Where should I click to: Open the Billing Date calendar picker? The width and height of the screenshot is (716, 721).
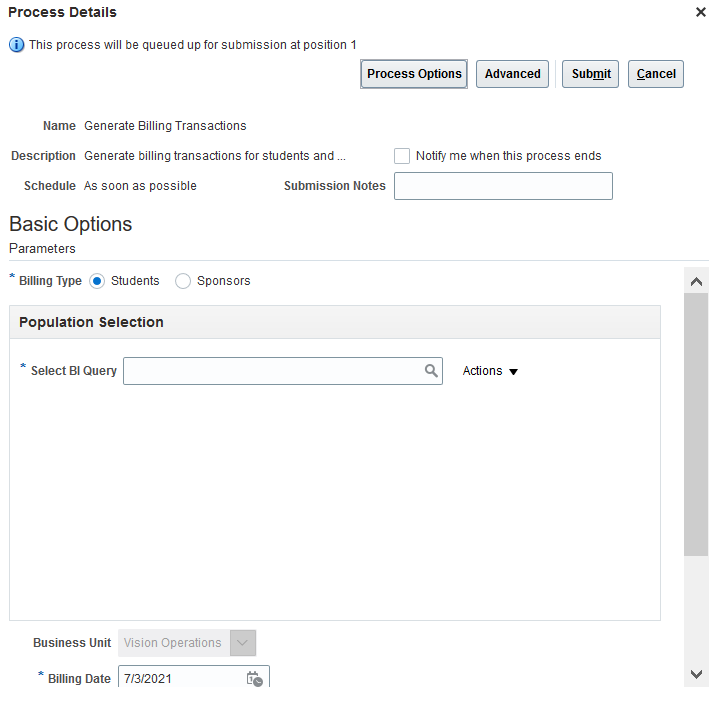pyautogui.click(x=254, y=679)
